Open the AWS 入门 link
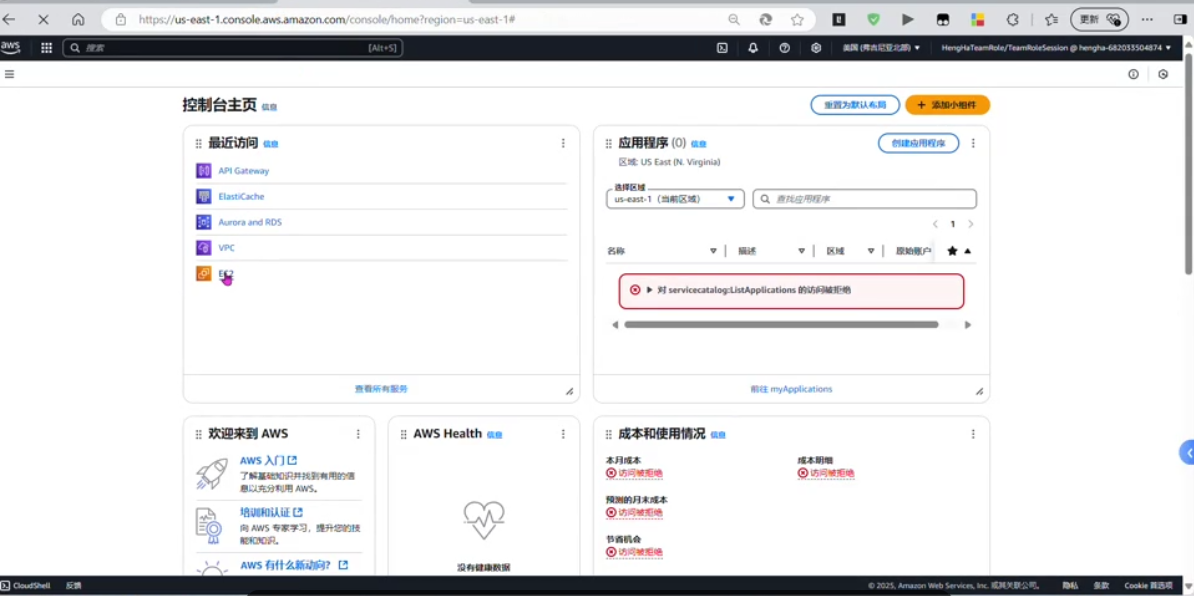1194x596 pixels. [268, 461]
